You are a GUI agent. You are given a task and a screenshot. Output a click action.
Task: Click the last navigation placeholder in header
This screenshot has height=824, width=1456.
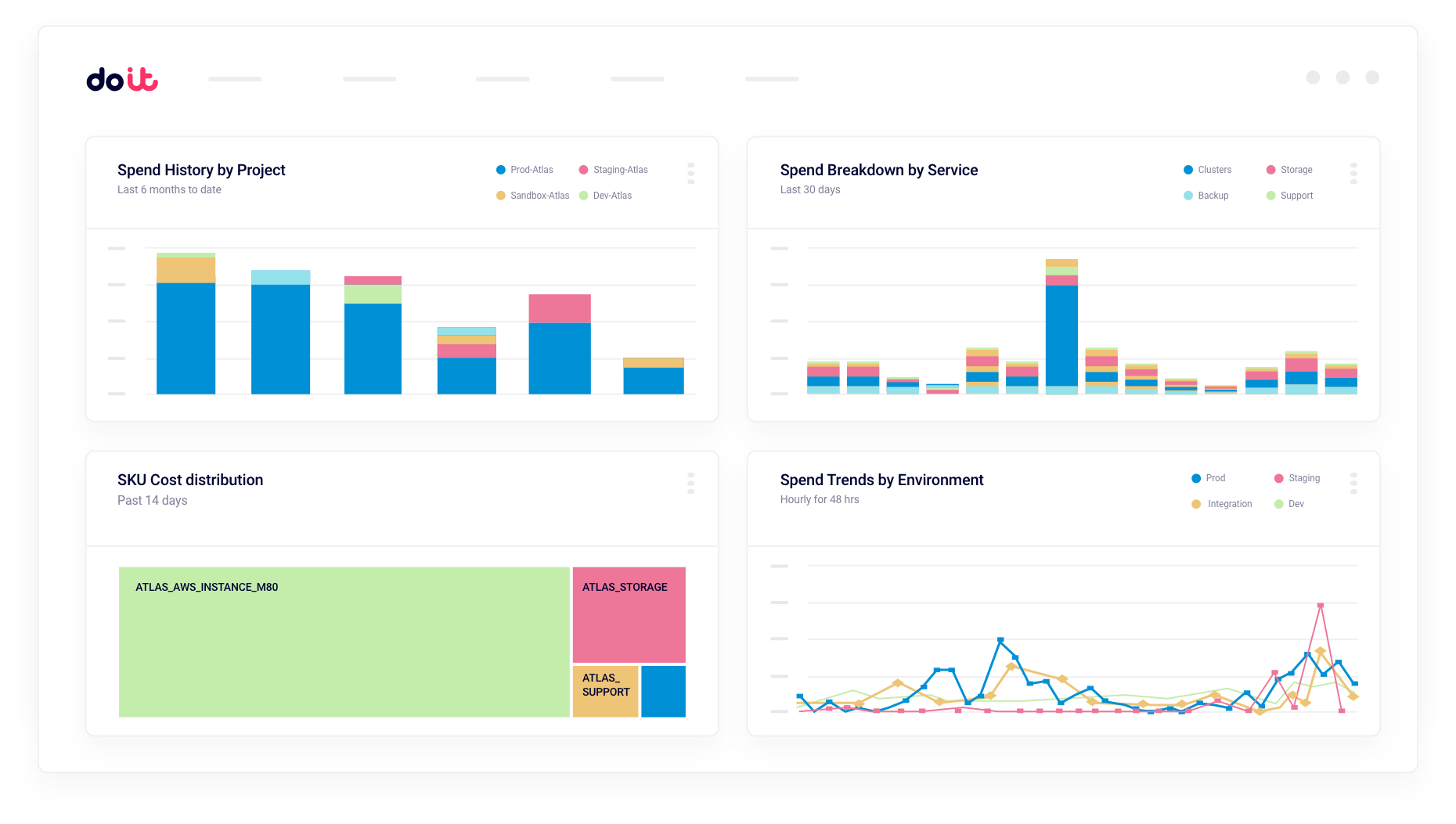[x=772, y=79]
